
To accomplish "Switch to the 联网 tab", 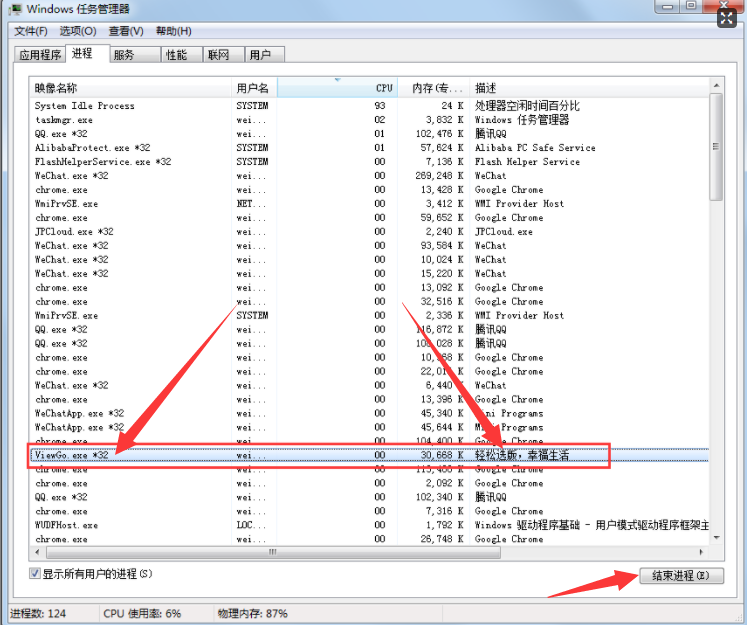I will [224, 55].
